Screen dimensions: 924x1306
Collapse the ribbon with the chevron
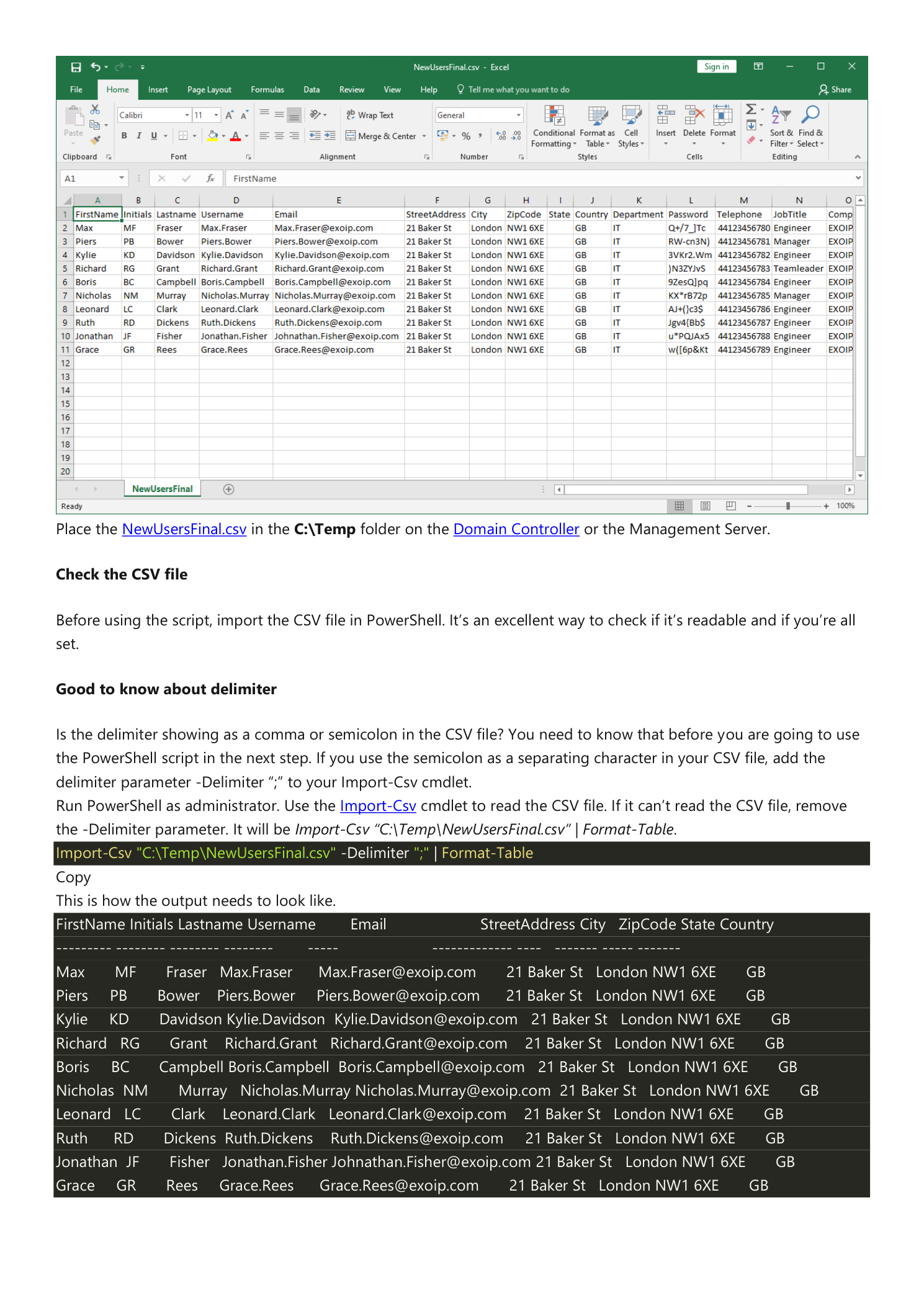click(858, 157)
